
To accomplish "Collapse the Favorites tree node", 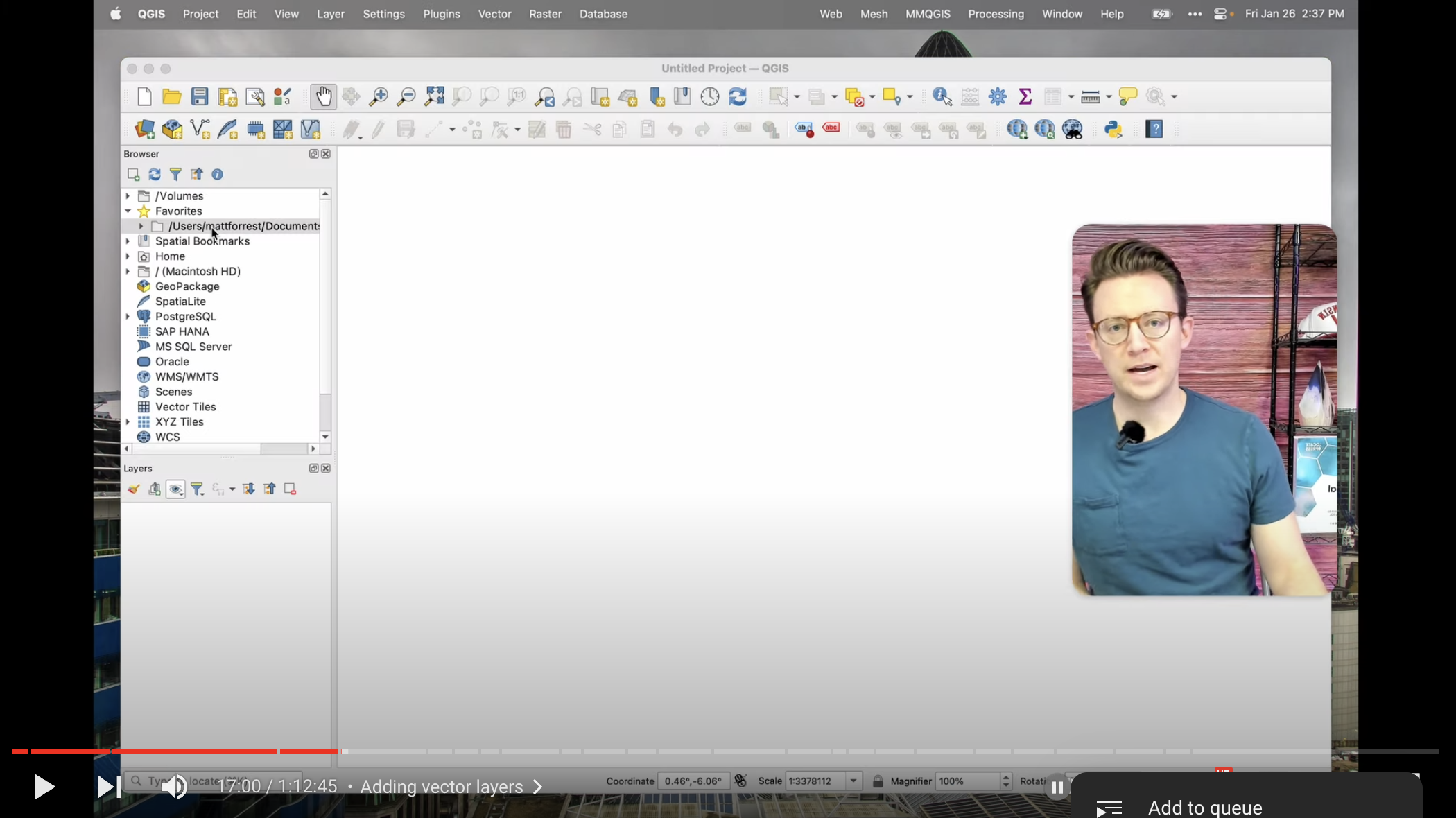I will [x=128, y=211].
